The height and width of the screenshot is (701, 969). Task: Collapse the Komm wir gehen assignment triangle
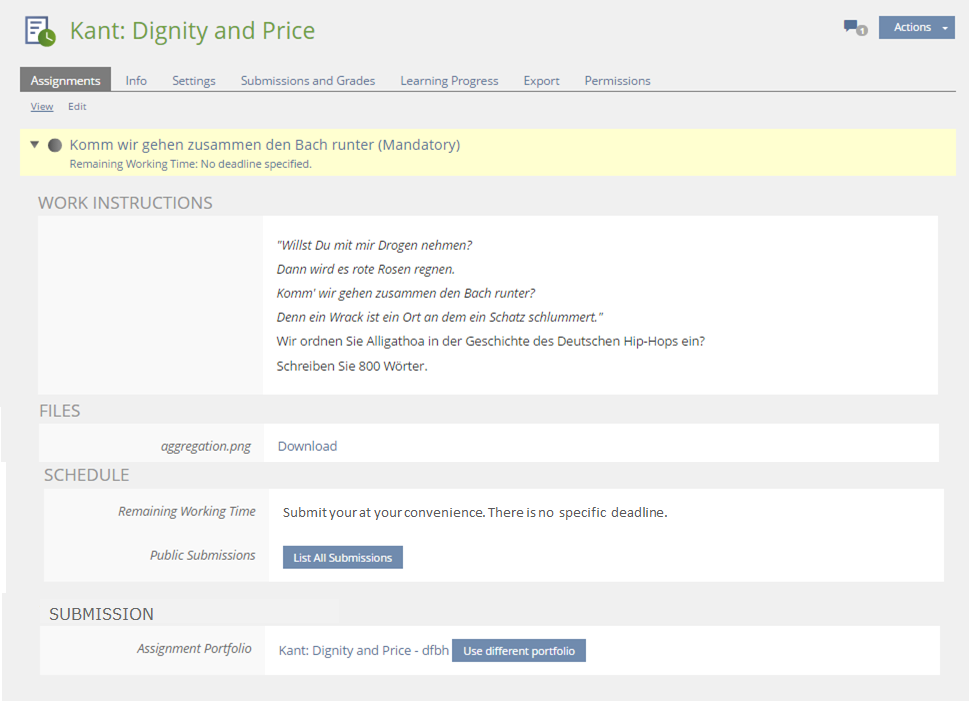coord(35,145)
